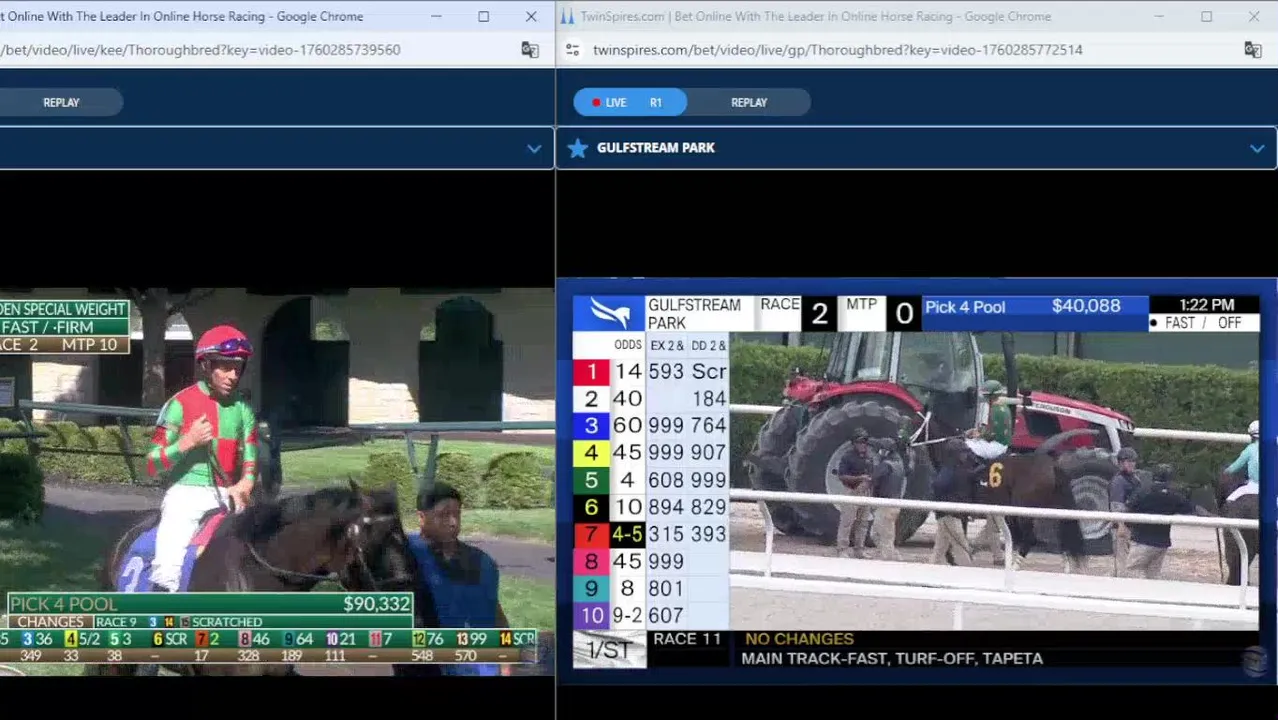Open site information icon in right window address bar
Viewport: 1278px width, 720px height.
[x=571, y=50]
